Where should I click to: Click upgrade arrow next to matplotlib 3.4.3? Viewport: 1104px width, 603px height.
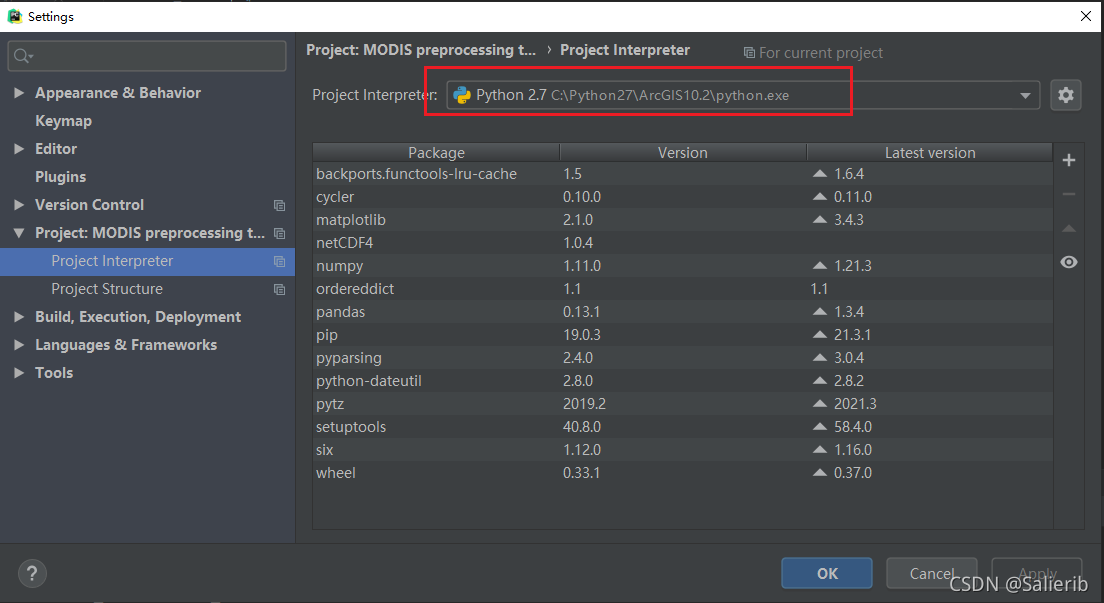coord(820,220)
